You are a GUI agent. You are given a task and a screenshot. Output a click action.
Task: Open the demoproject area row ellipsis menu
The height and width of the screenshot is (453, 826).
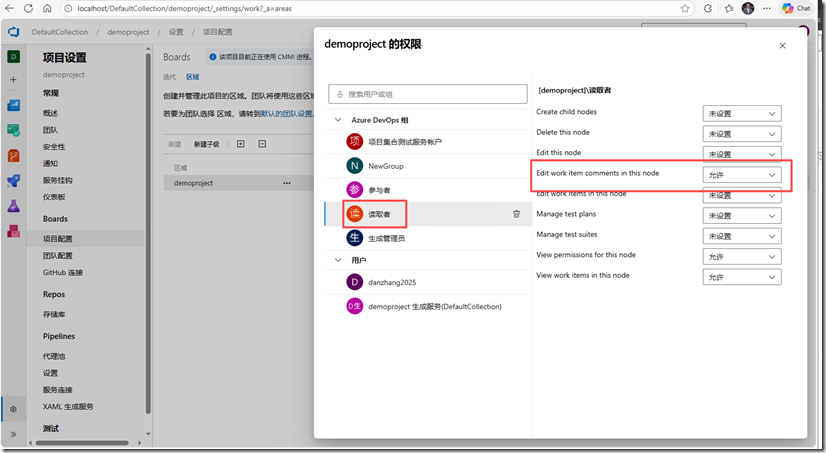pyautogui.click(x=287, y=183)
